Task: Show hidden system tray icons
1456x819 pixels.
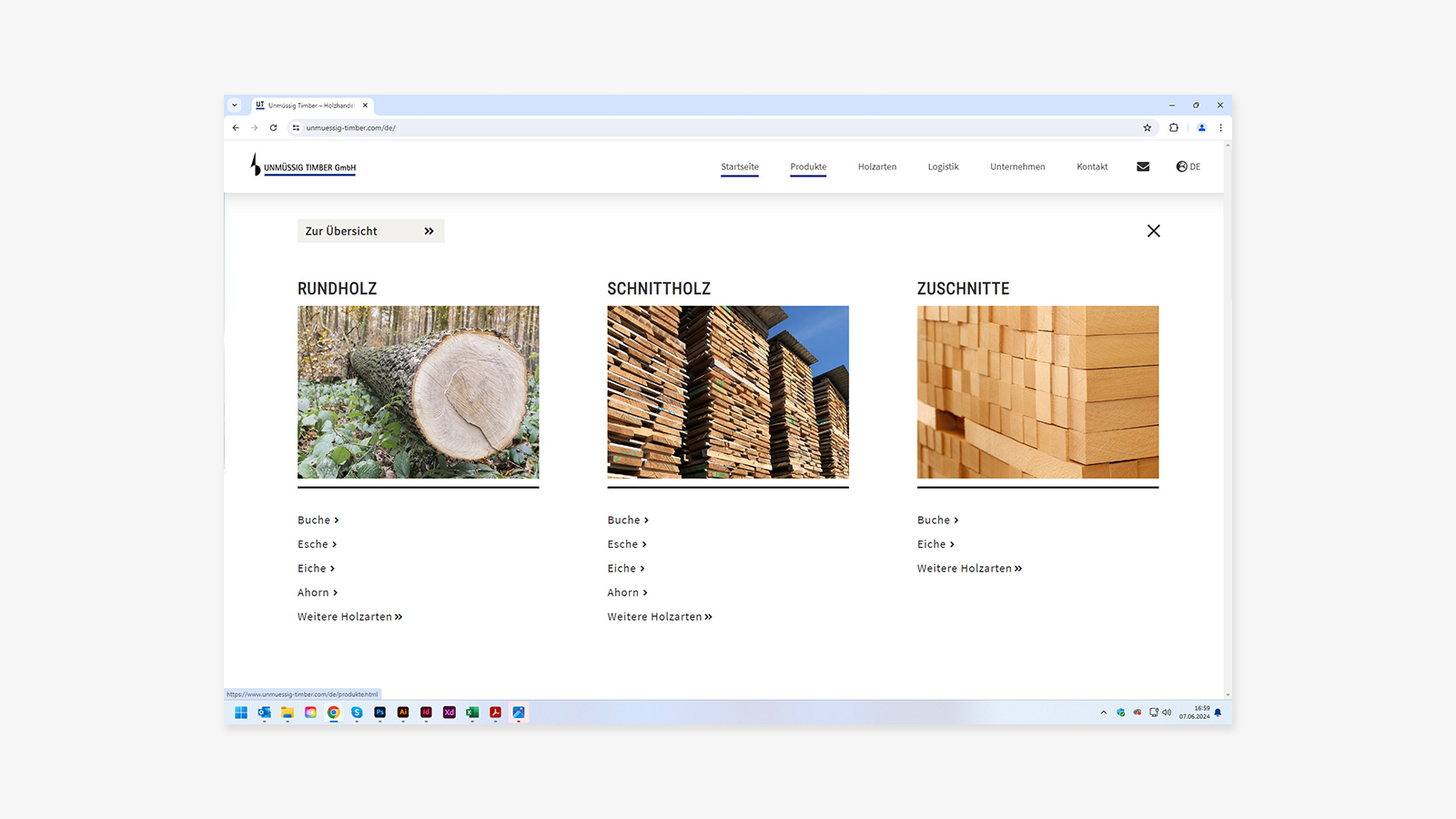Action: coord(1104,713)
